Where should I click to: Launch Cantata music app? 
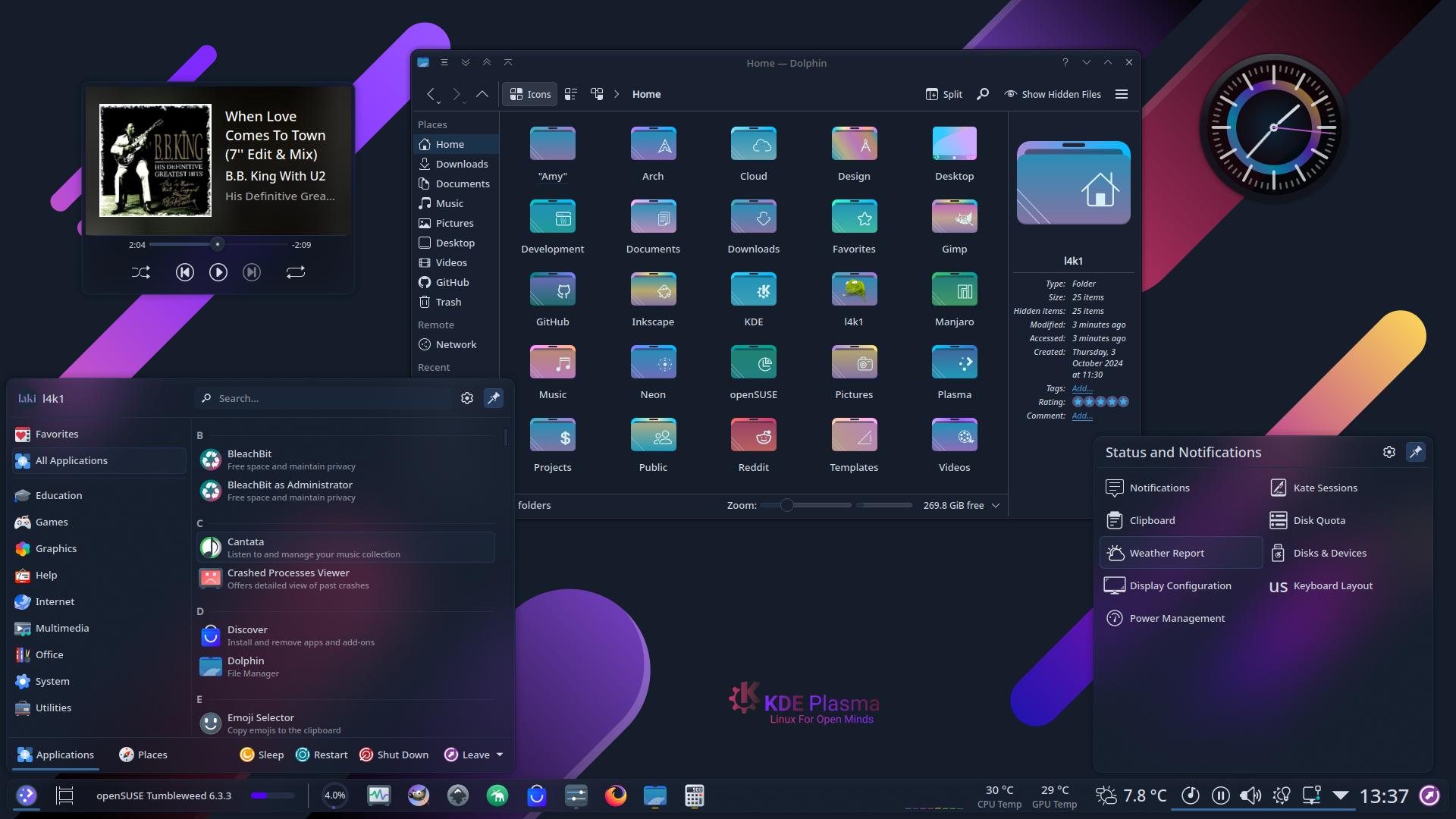[x=346, y=548]
